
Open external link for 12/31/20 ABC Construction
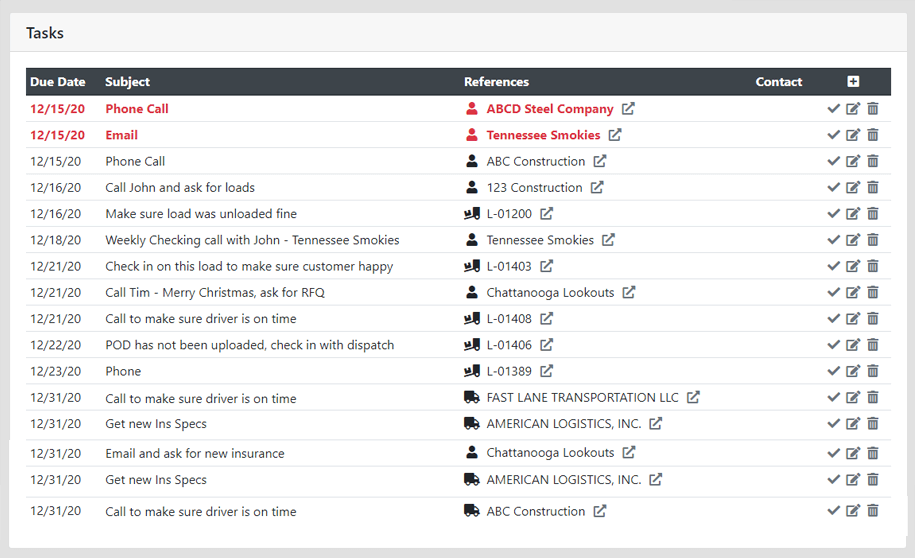tap(600, 511)
